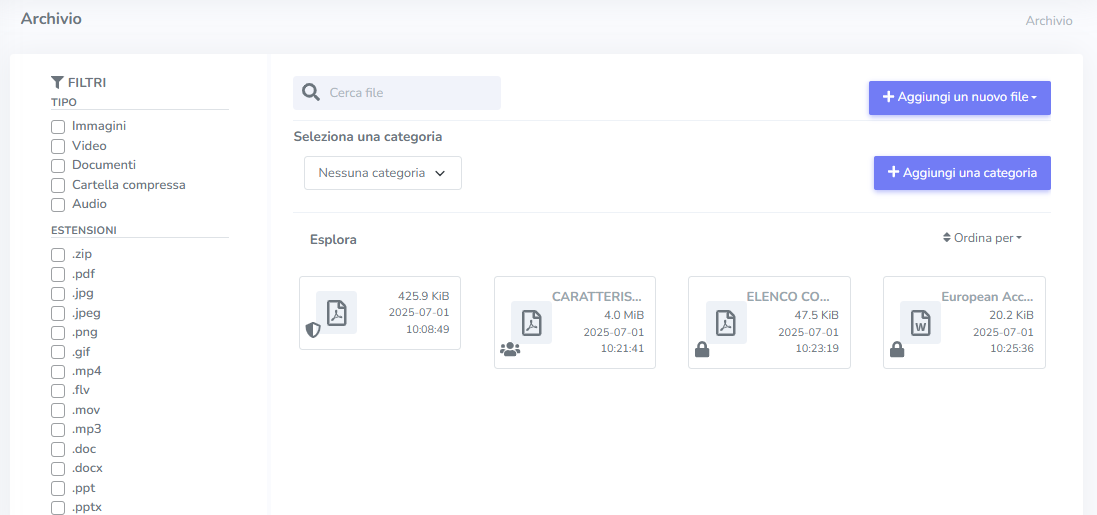
Task: Enable the Immagini type filter
Action: click(58, 127)
